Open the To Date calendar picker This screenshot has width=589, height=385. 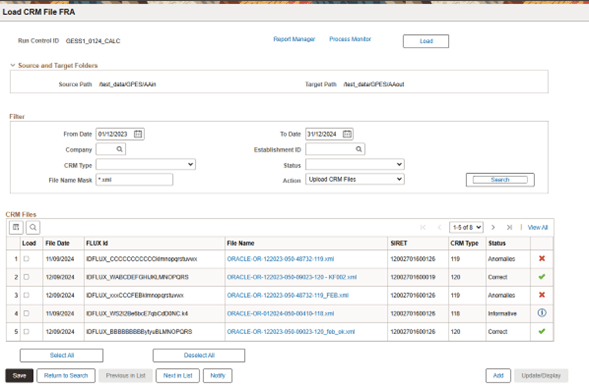[x=347, y=134]
